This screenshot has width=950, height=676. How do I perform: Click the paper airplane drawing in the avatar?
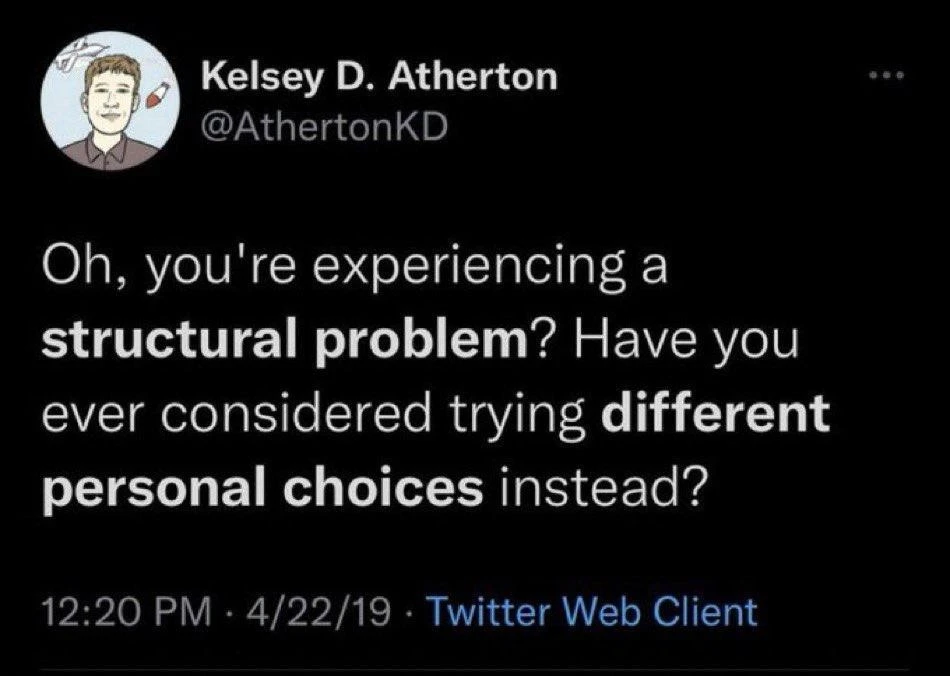pos(82,57)
